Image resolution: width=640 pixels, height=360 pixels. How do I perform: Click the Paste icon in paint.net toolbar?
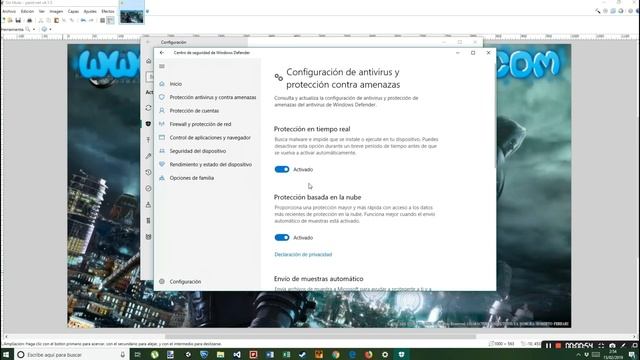click(56, 20)
